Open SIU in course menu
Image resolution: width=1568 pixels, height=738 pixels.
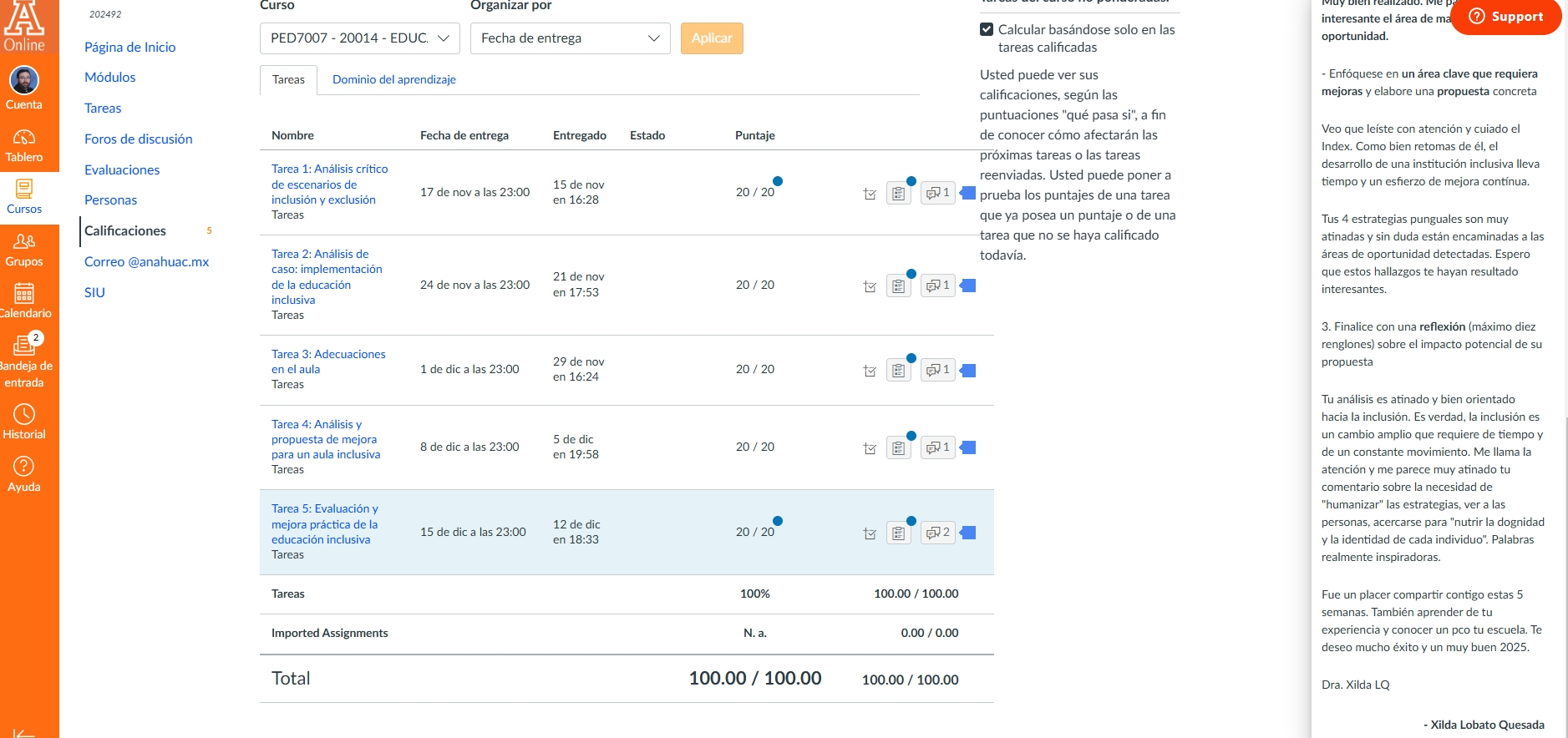pyautogui.click(x=95, y=292)
